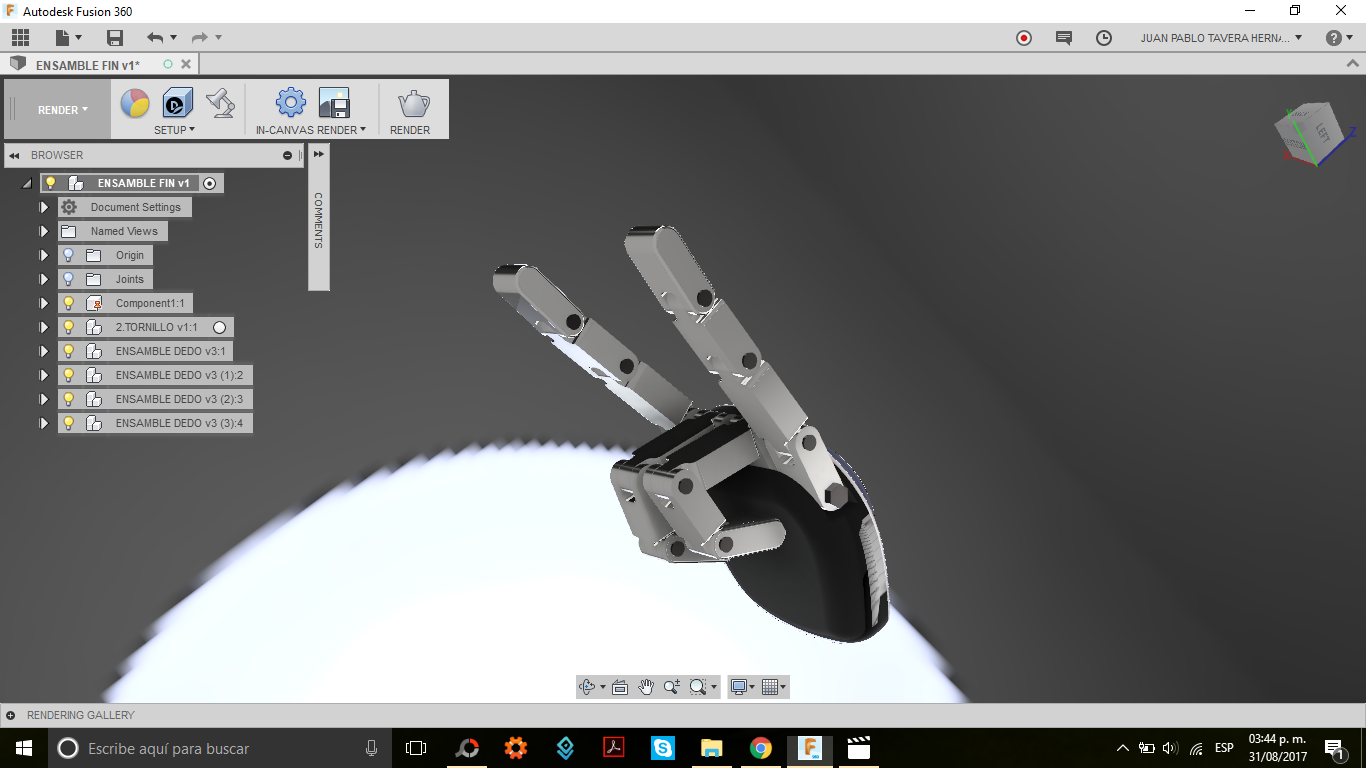
Task: Select the Orbit navigation tool
Action: coord(587,687)
